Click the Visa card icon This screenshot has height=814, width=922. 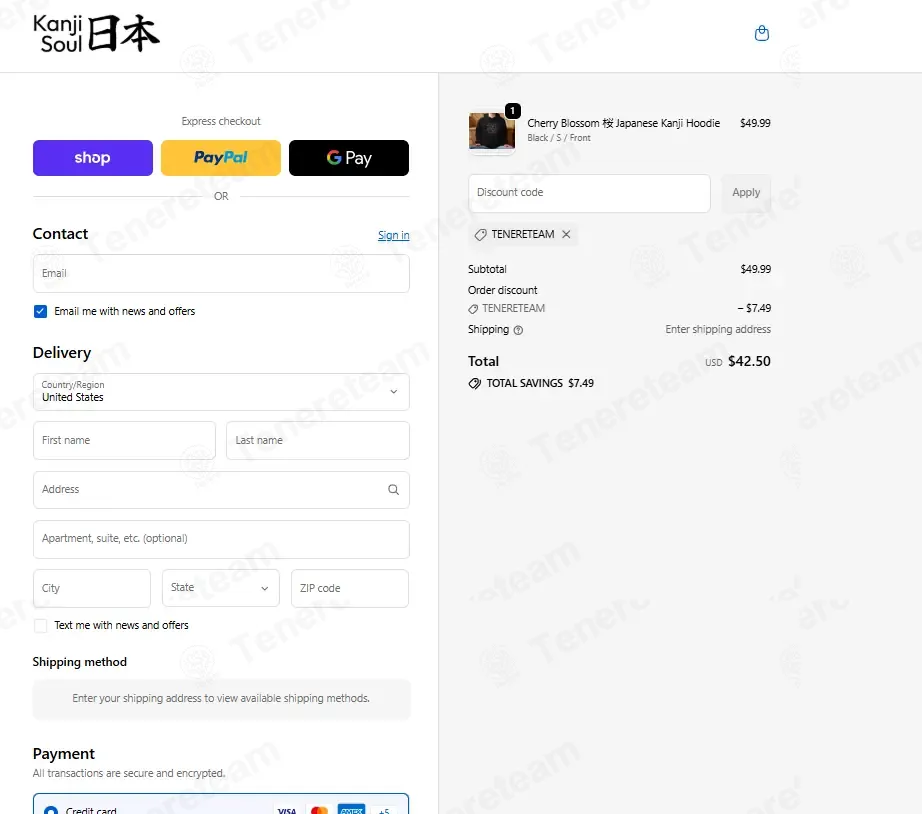pos(287,810)
